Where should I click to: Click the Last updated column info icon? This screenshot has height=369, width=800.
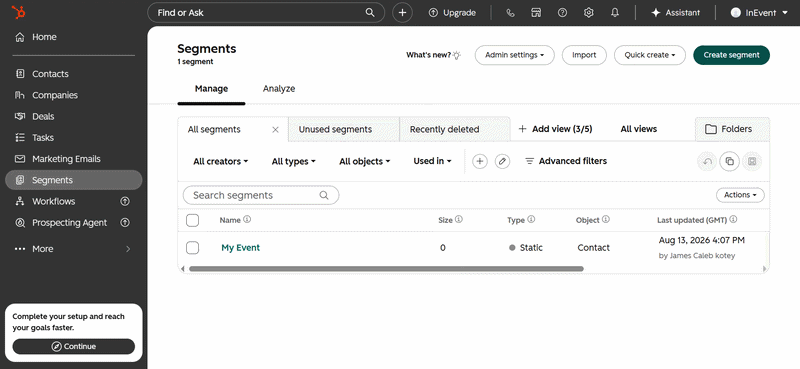click(733, 219)
